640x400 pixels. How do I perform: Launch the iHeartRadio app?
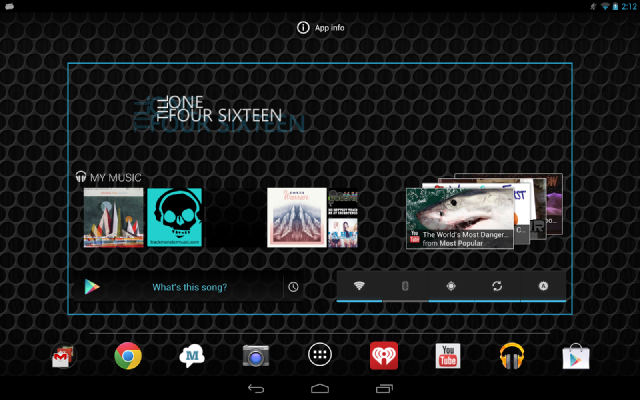pos(384,356)
